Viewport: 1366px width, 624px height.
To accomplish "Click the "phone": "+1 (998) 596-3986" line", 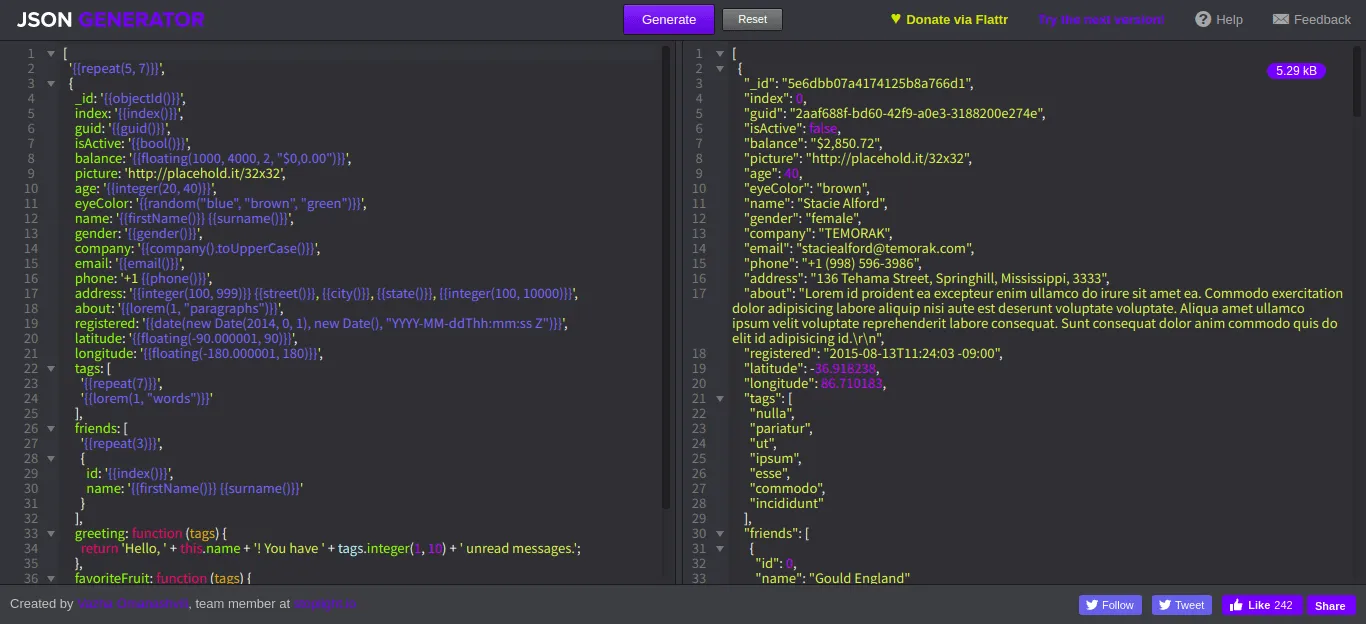I will (x=832, y=264).
